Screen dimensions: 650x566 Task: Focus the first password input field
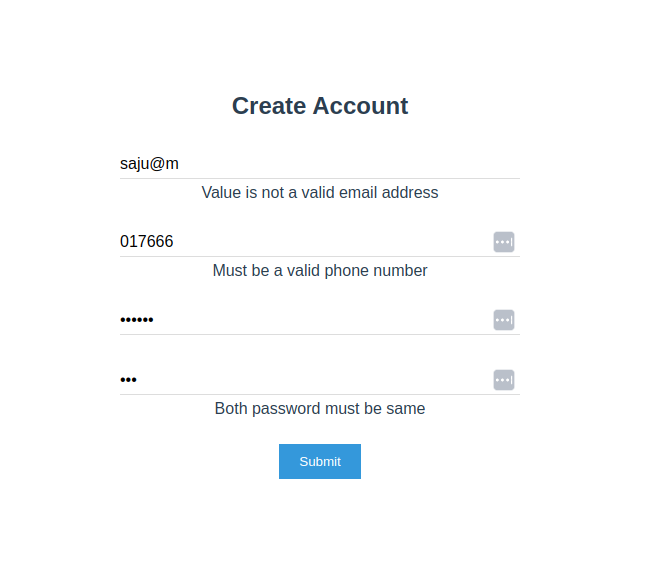click(x=300, y=320)
